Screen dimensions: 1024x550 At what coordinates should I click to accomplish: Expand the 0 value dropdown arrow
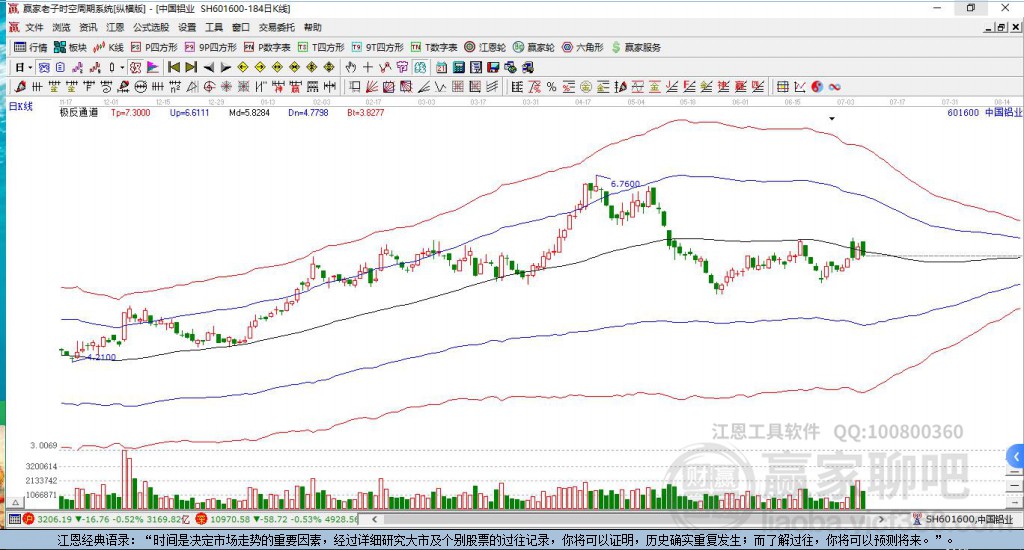[x=121, y=67]
